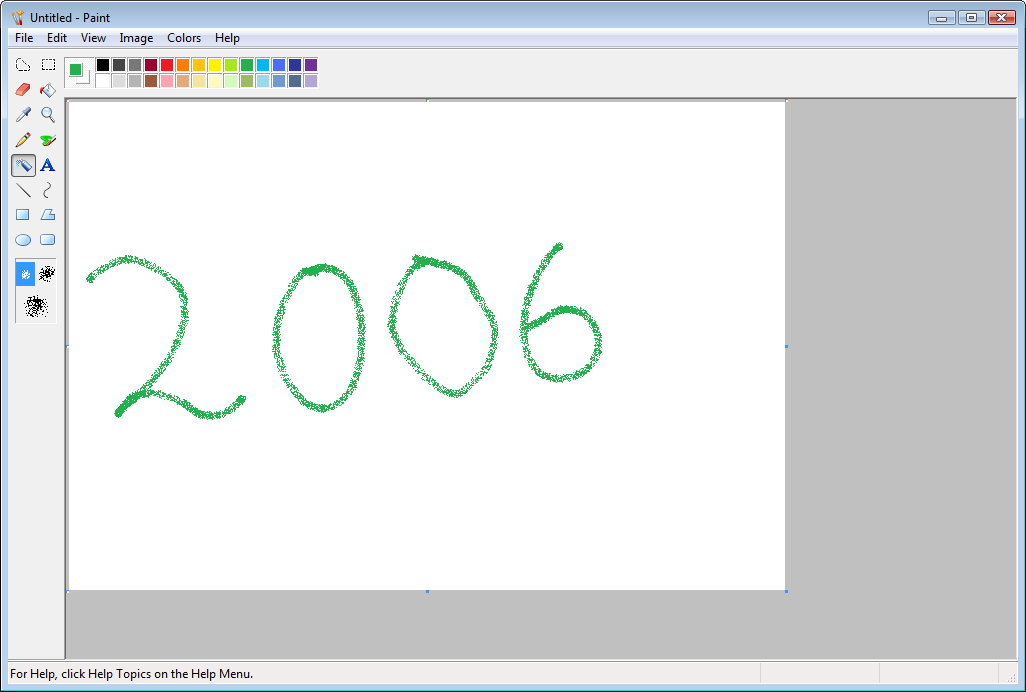Viewport: 1026px width, 692px height.
Task: Select the Polygon tool
Action: tap(47, 214)
